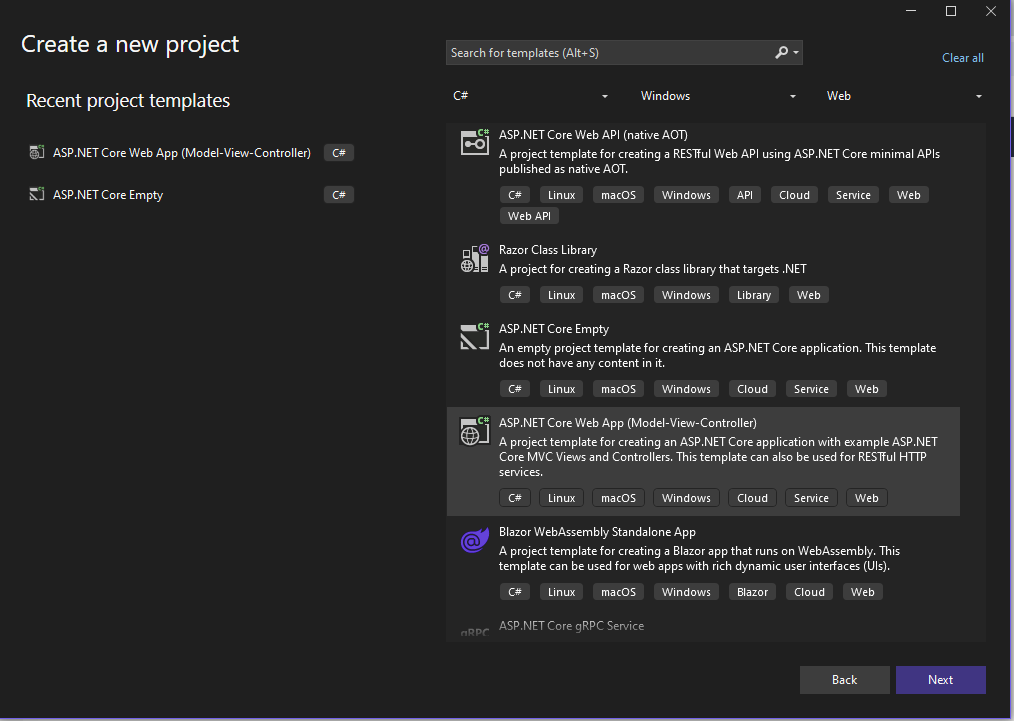Screen dimensions: 1014x721
Task: Click the Model-View-Controller template icon in the list
Action: 474,431
